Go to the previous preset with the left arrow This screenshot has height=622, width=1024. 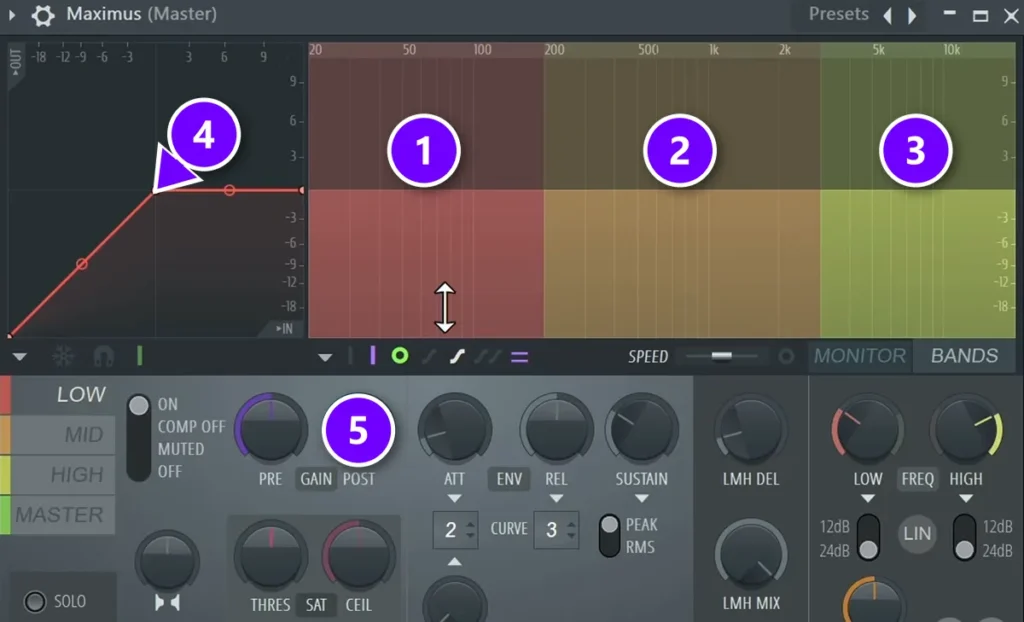tap(888, 15)
